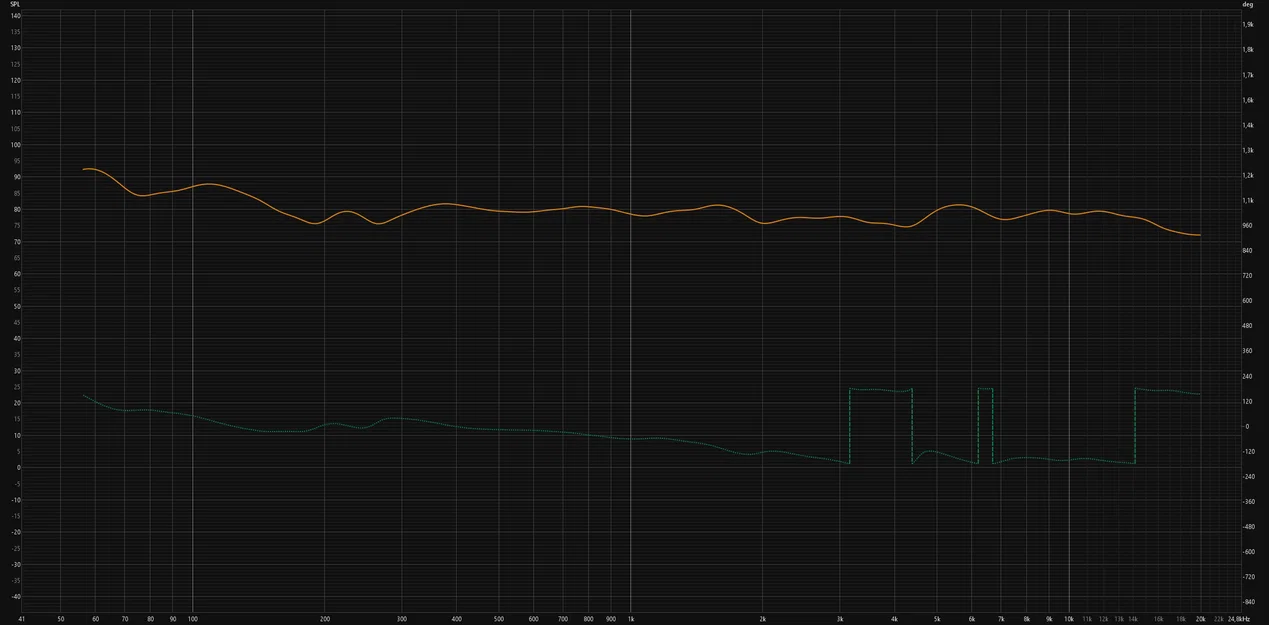The image size is (1269, 625).
Task: Click the 125 label on SPL axis
Action: coord(15,63)
